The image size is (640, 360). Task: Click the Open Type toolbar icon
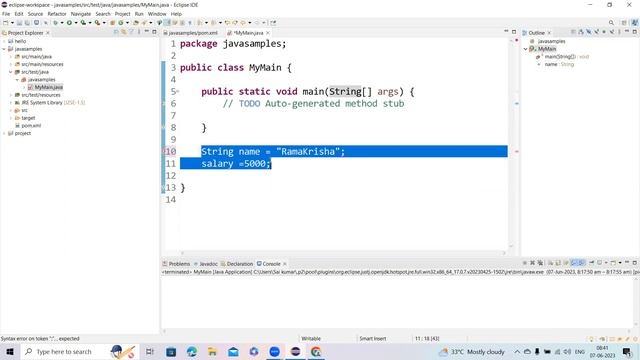pos(136,23)
